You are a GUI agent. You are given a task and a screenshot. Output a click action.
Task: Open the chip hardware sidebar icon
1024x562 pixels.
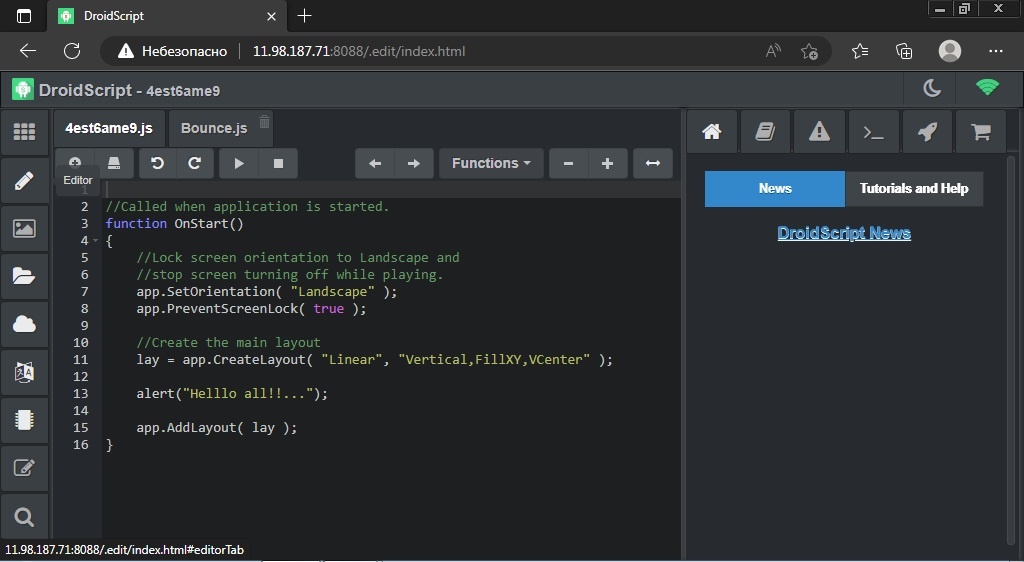[x=24, y=420]
